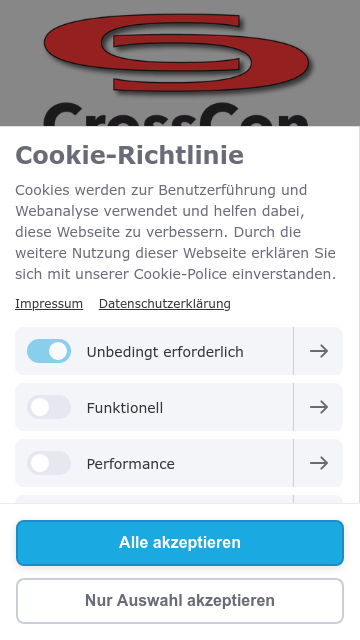Viewport: 360px width, 640px height.
Task: Click the white footer area below Nur Auswahl akzeptieren
Action: point(180,632)
